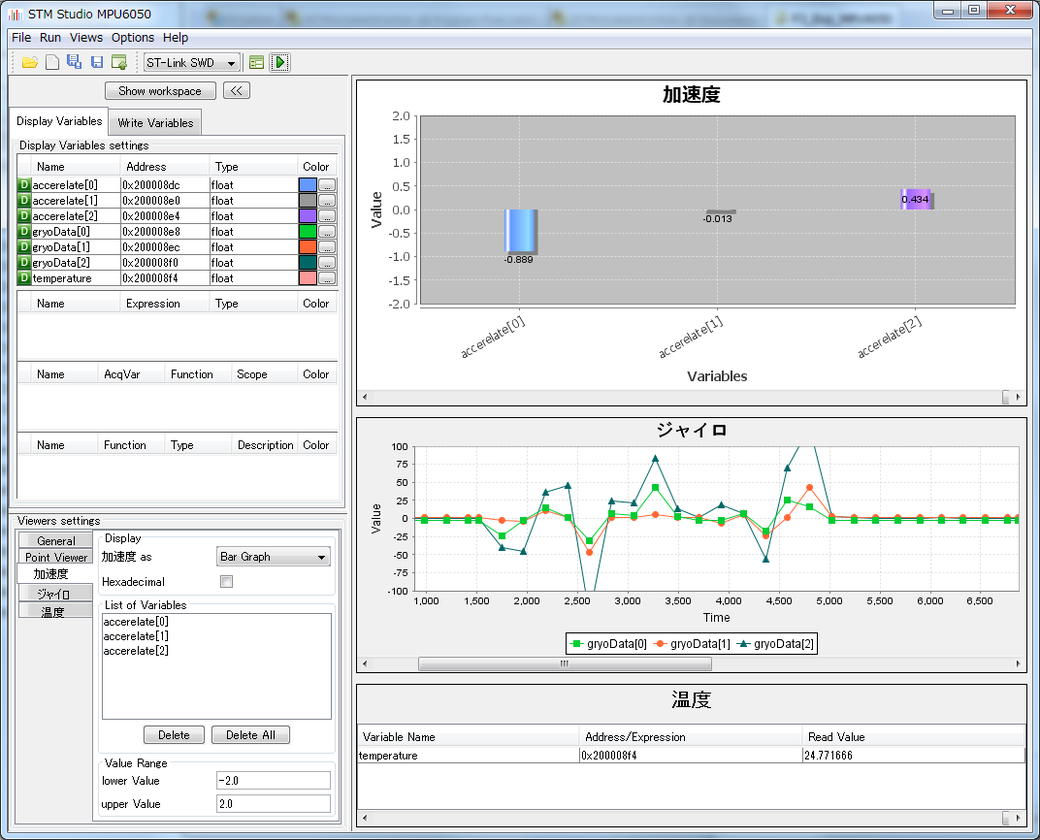Viewport: 1040px width, 840px height.
Task: Select accerelate[1] in the List of Variables
Action: 136,636
